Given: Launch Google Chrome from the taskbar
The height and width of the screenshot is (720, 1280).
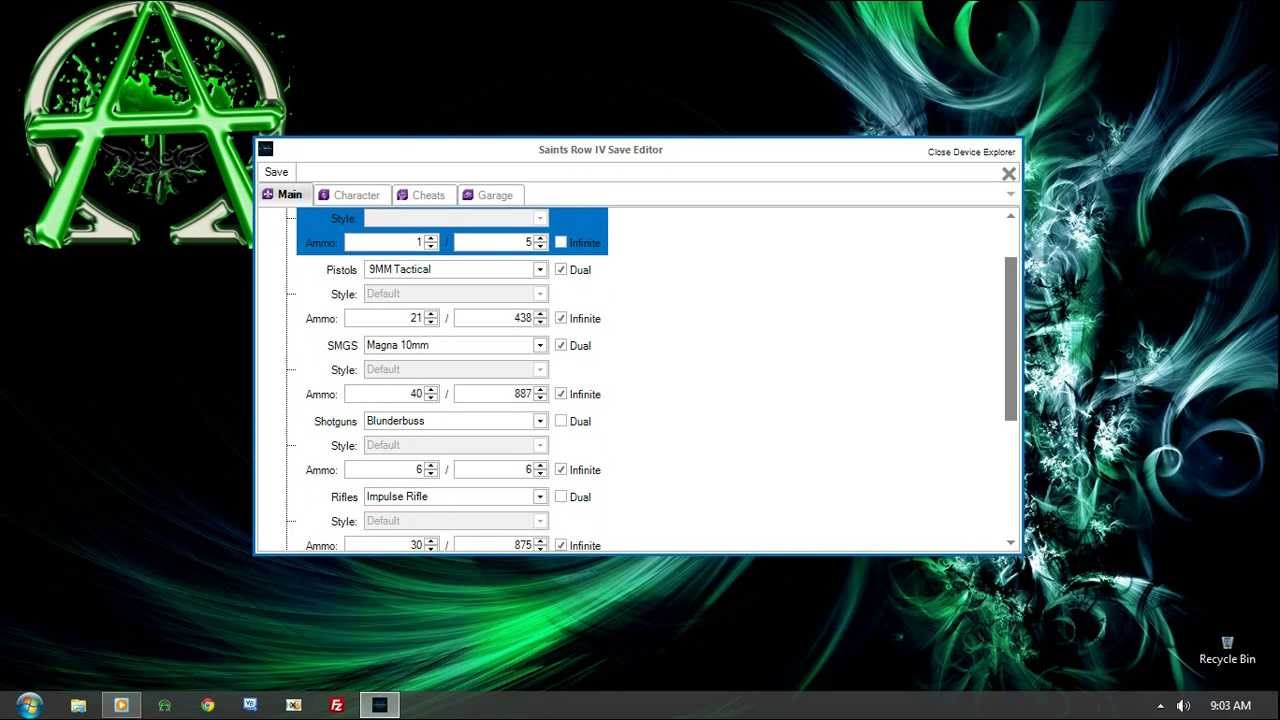Looking at the screenshot, I should pyautogui.click(x=208, y=704).
